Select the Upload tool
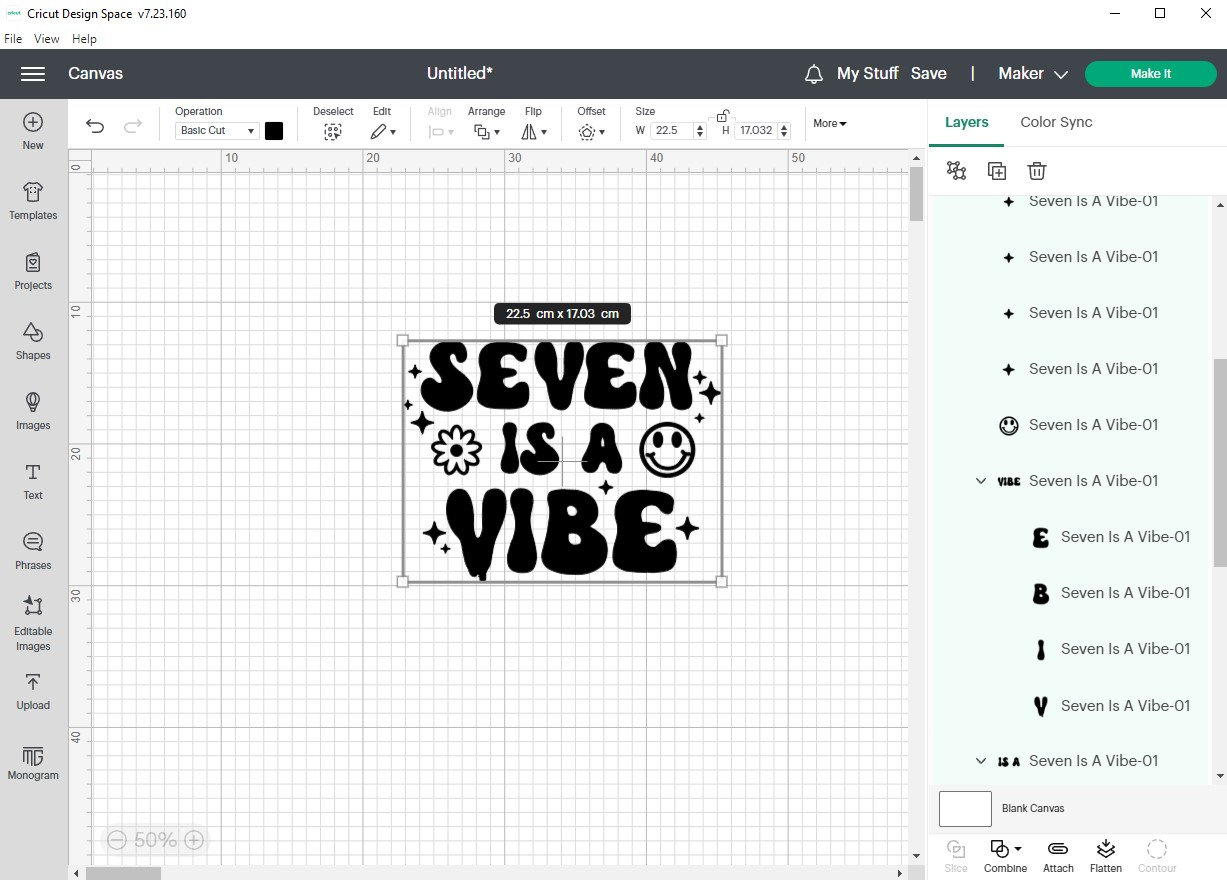 pyautogui.click(x=32, y=690)
